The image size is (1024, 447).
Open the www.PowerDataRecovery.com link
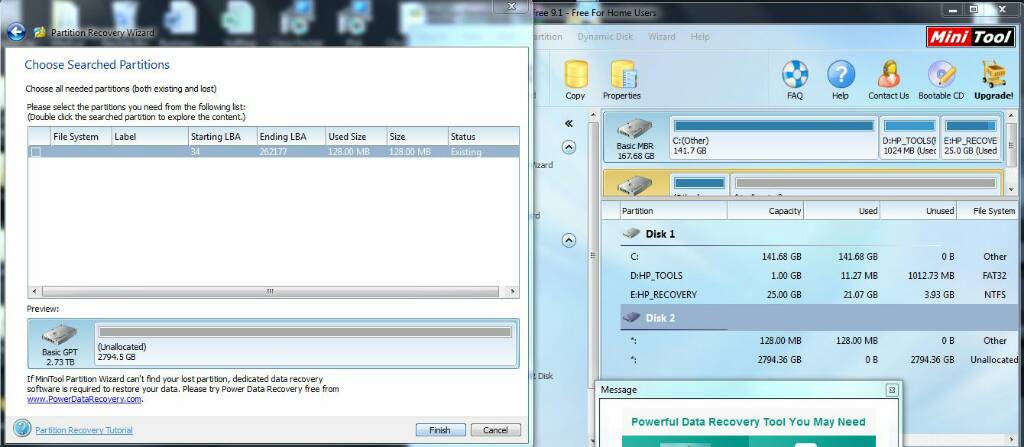(84, 399)
